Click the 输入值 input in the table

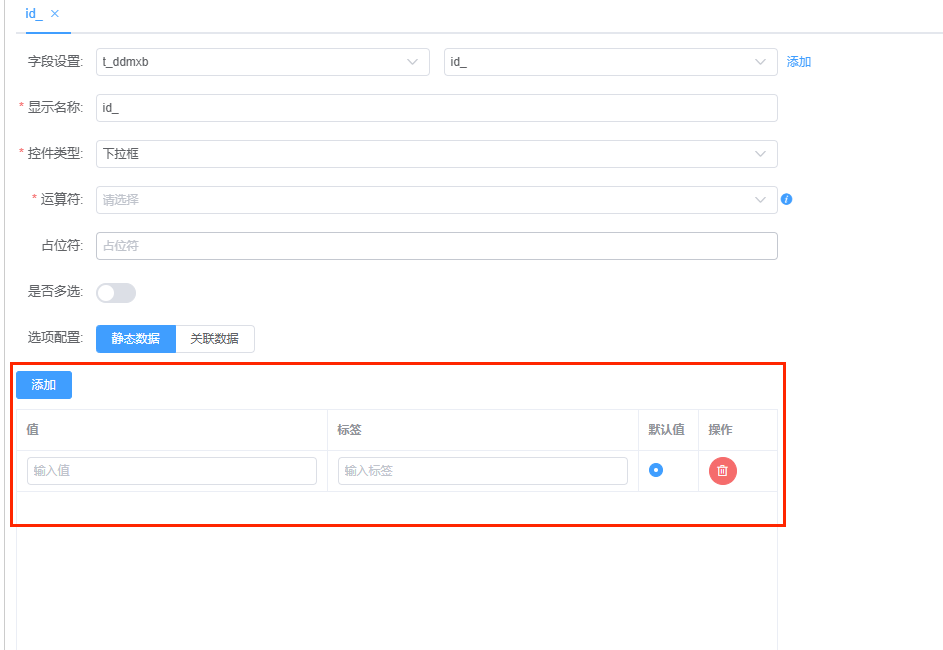(x=172, y=471)
